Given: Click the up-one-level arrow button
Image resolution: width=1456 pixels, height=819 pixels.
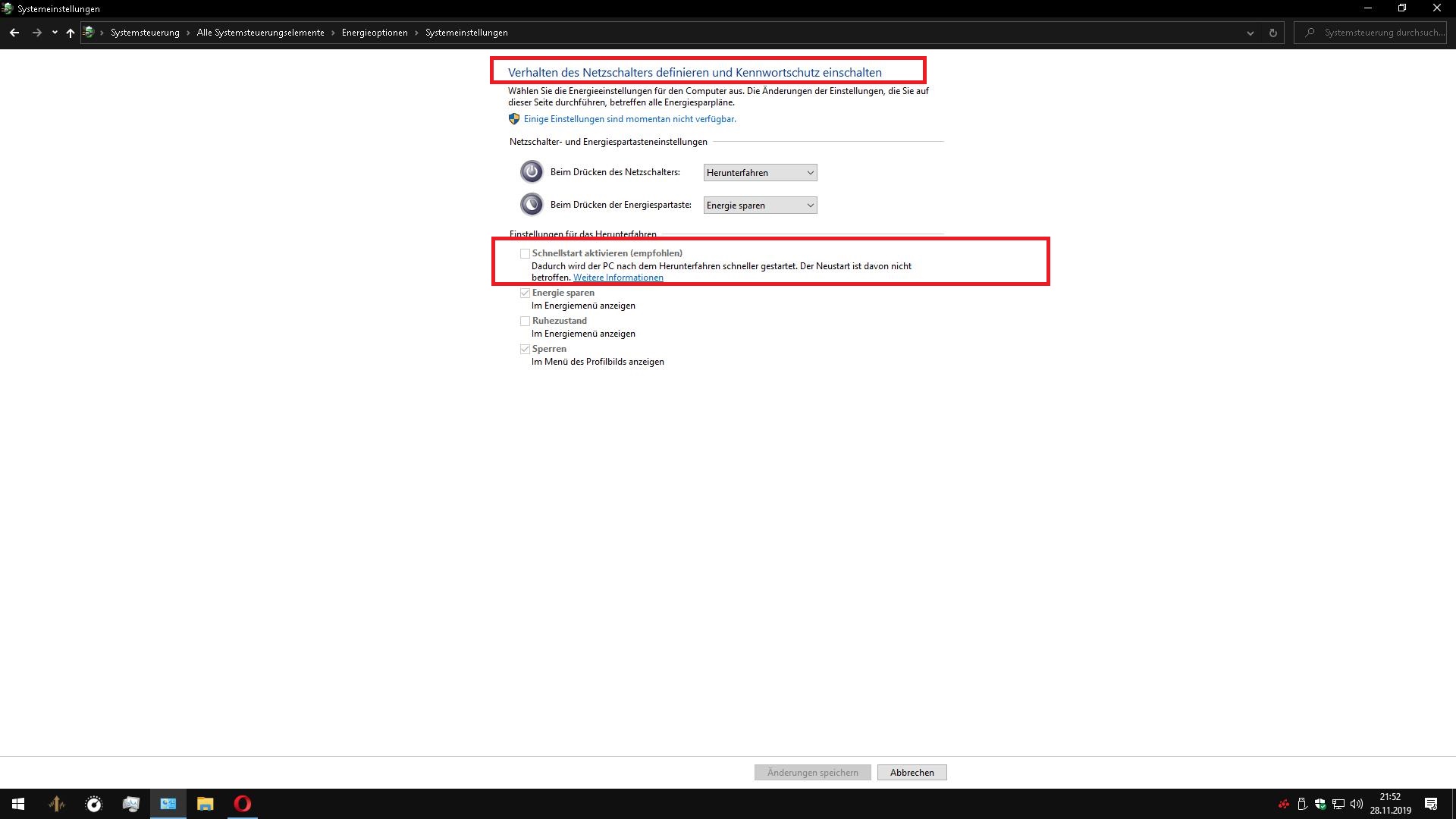Looking at the screenshot, I should (x=71, y=33).
